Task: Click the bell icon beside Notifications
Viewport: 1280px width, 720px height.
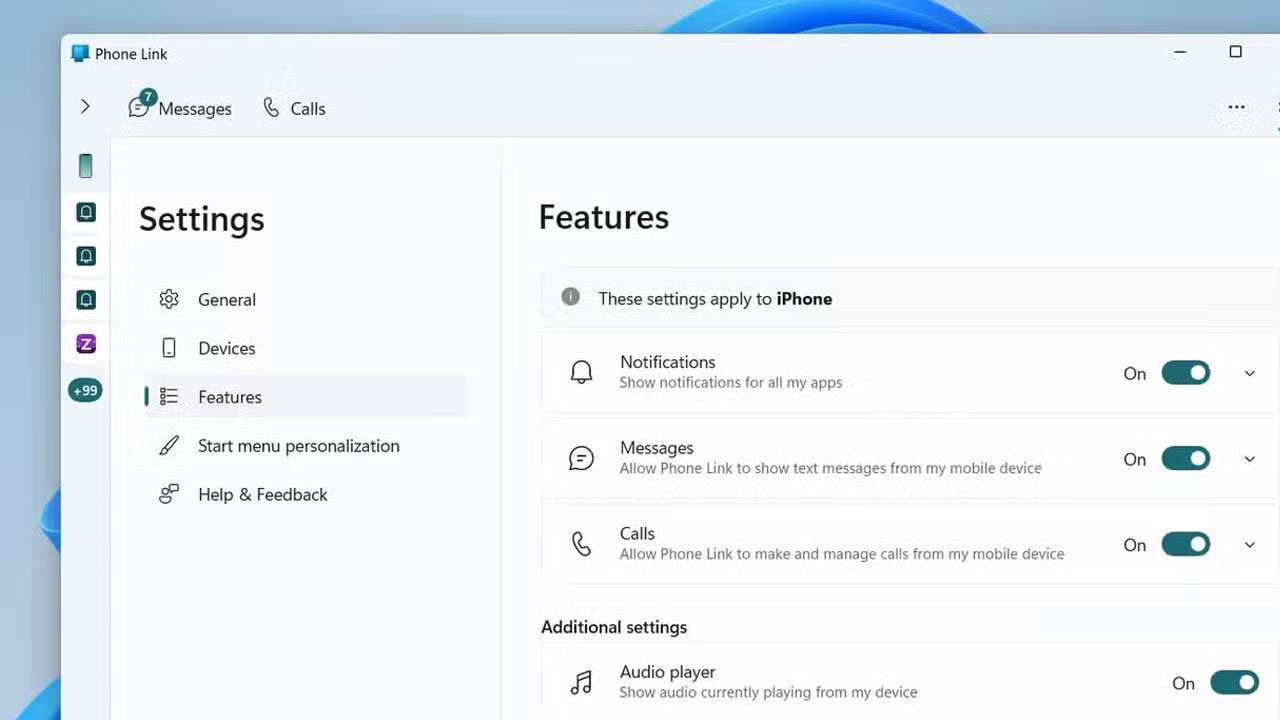Action: [x=581, y=373]
